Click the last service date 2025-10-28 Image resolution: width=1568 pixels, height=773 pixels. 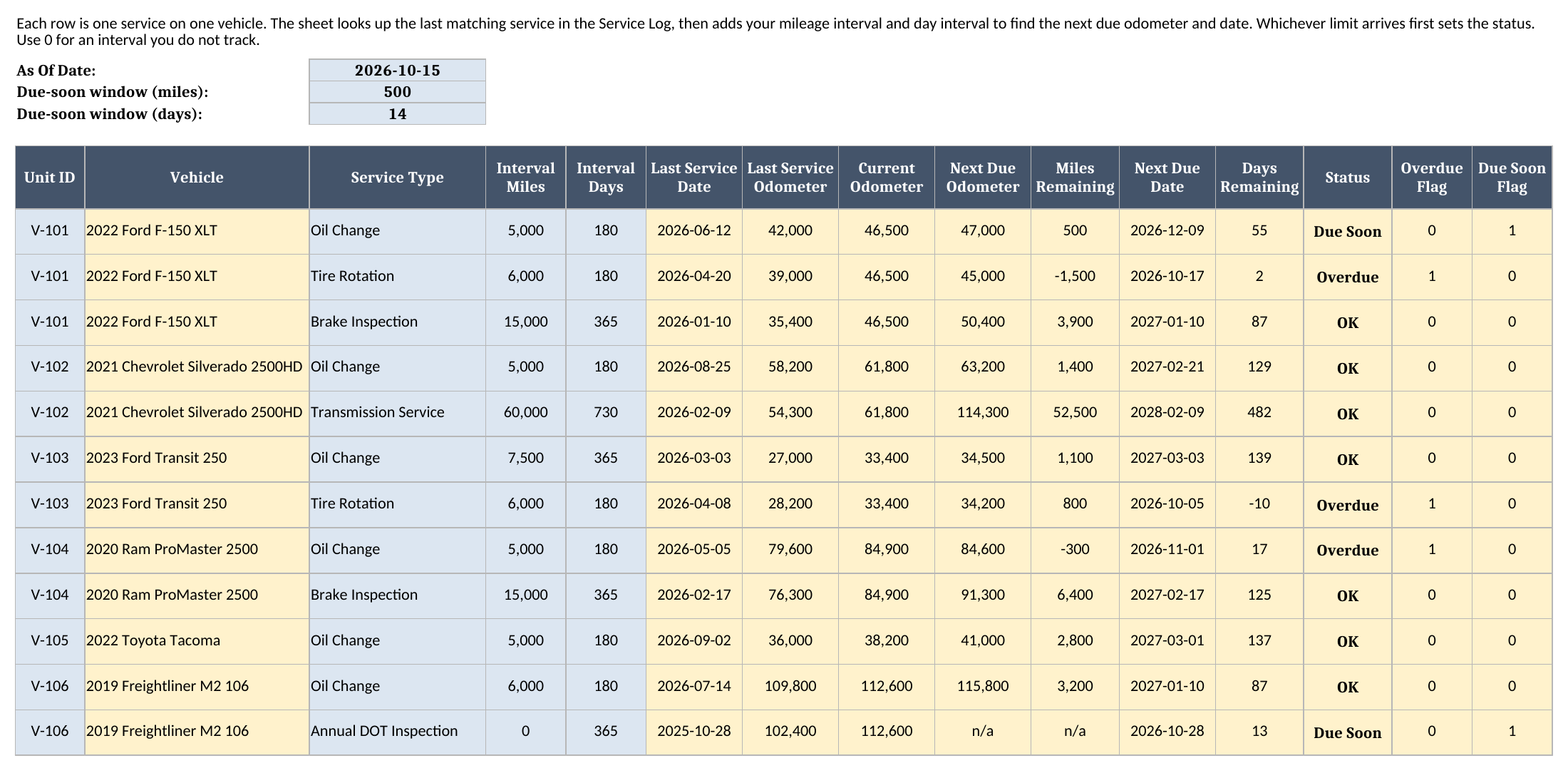[x=693, y=732]
